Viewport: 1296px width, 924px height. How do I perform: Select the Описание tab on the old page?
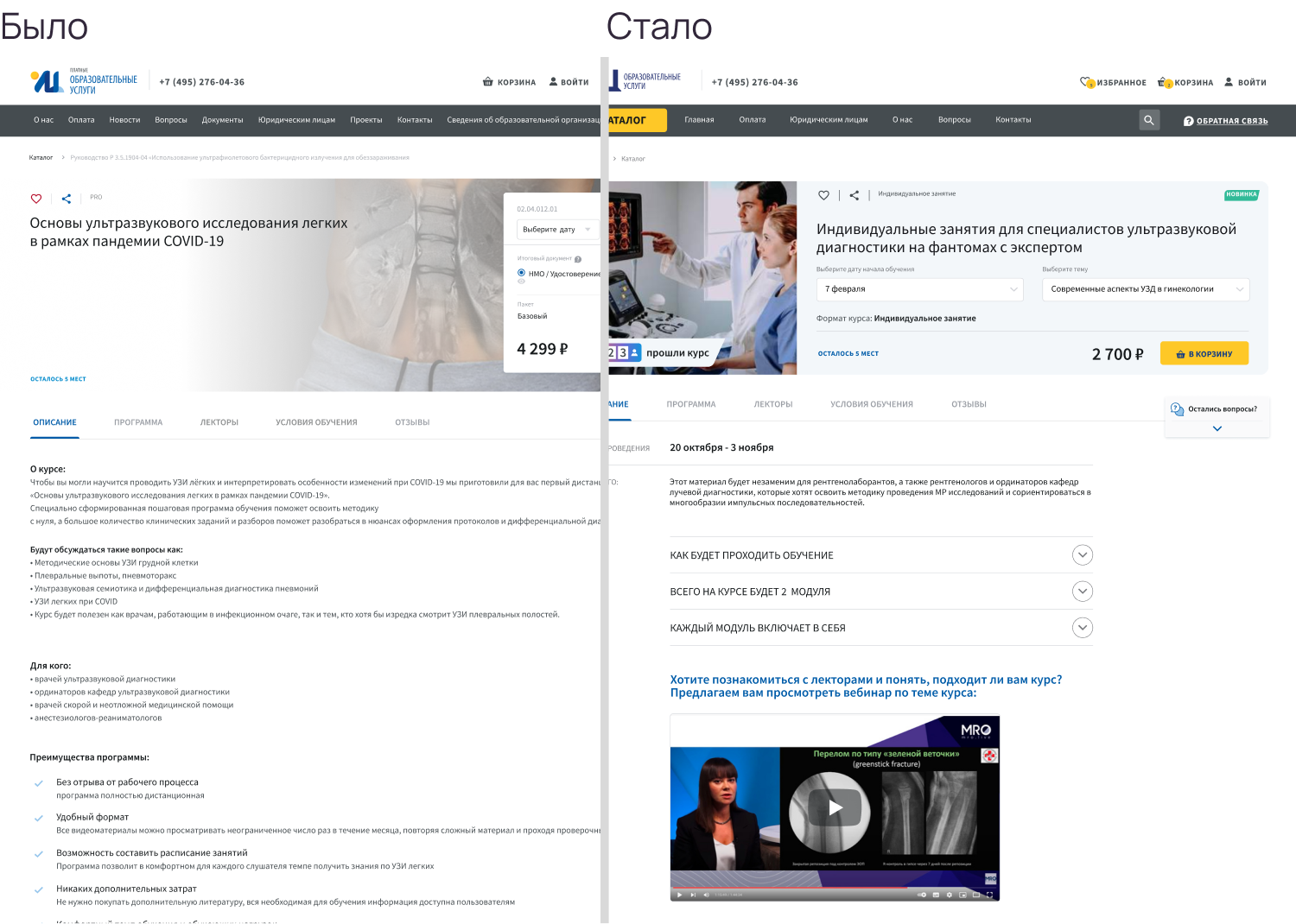pyautogui.click(x=54, y=422)
